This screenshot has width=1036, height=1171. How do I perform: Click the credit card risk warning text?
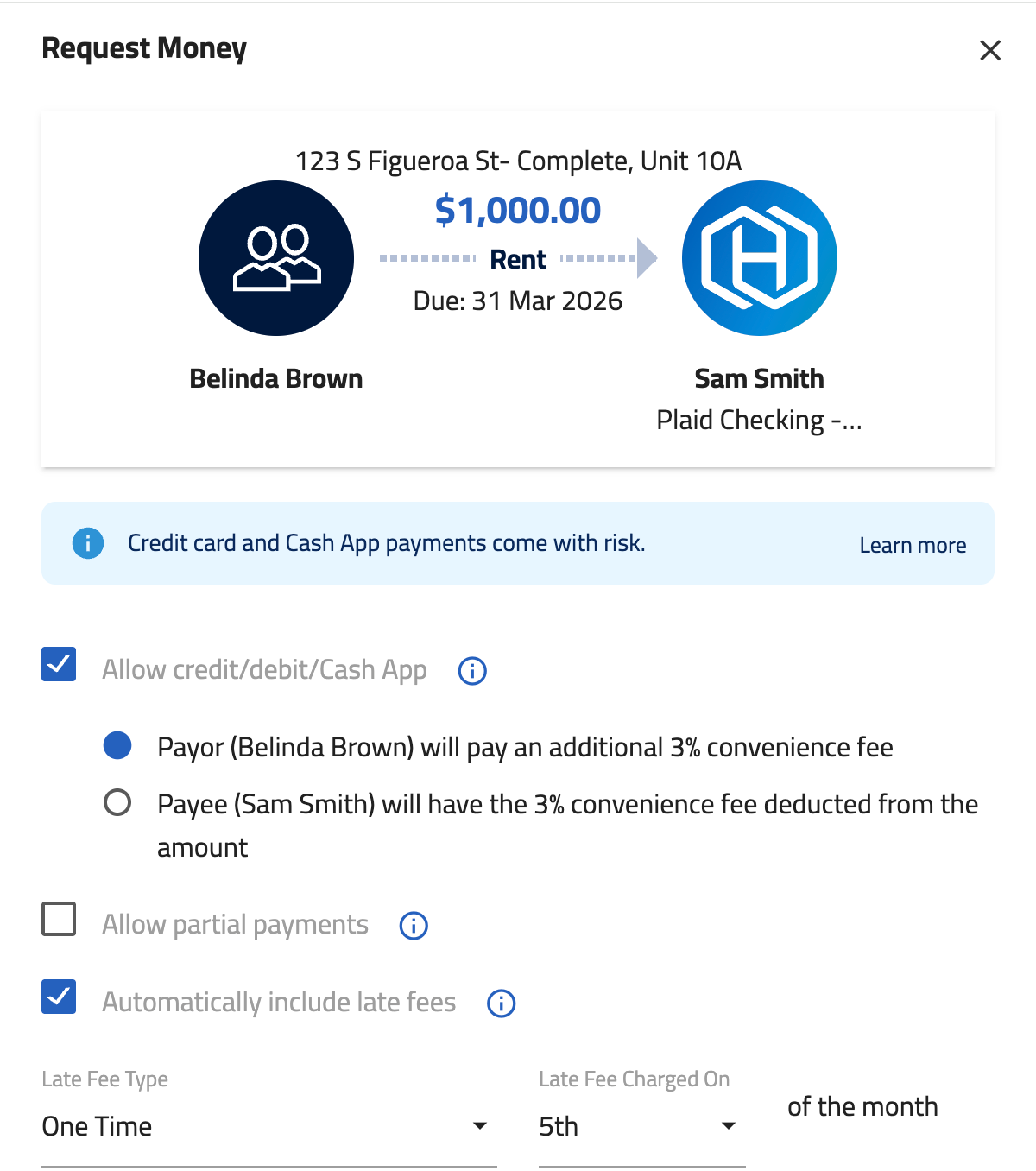387,543
